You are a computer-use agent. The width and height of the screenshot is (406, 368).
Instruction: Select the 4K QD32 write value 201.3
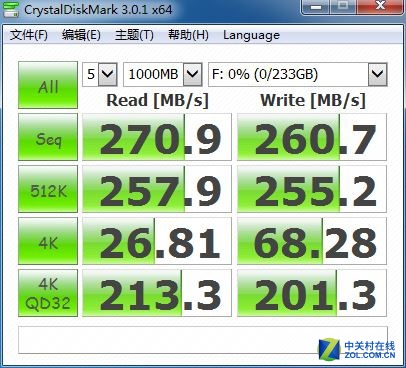pos(312,293)
